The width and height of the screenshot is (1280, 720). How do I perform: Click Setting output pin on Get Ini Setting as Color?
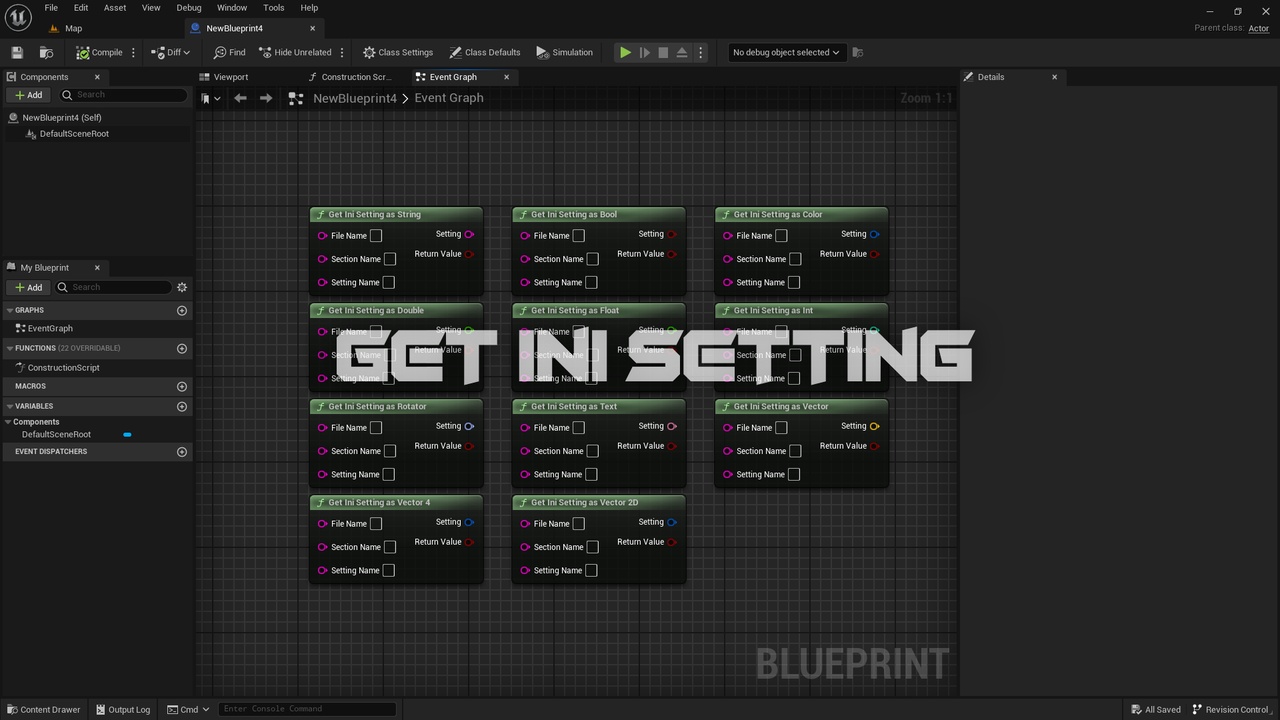pos(874,234)
